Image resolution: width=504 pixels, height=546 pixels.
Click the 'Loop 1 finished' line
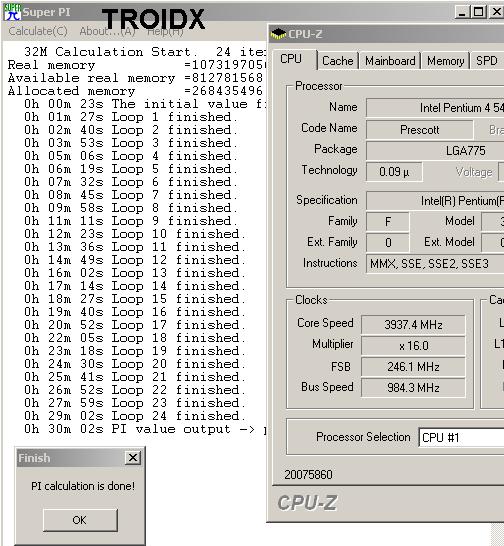coord(131,117)
